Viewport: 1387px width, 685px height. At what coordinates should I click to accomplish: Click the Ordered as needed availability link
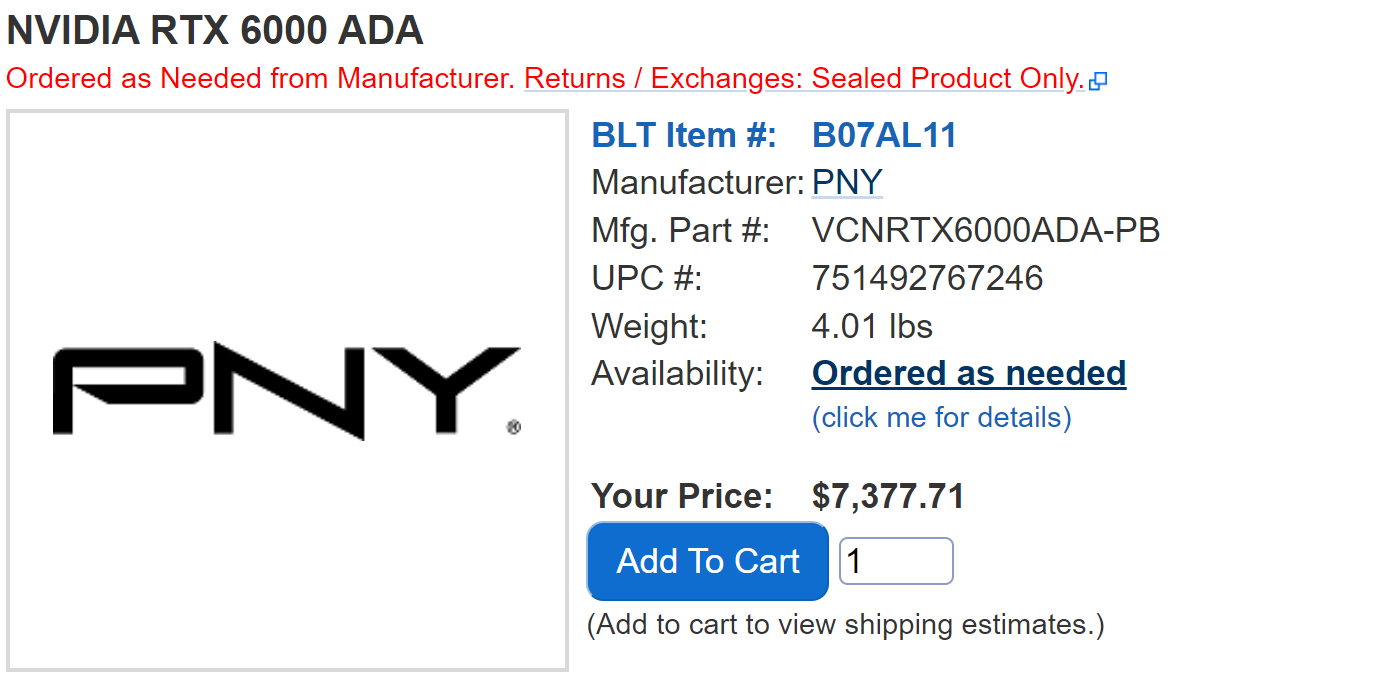968,373
